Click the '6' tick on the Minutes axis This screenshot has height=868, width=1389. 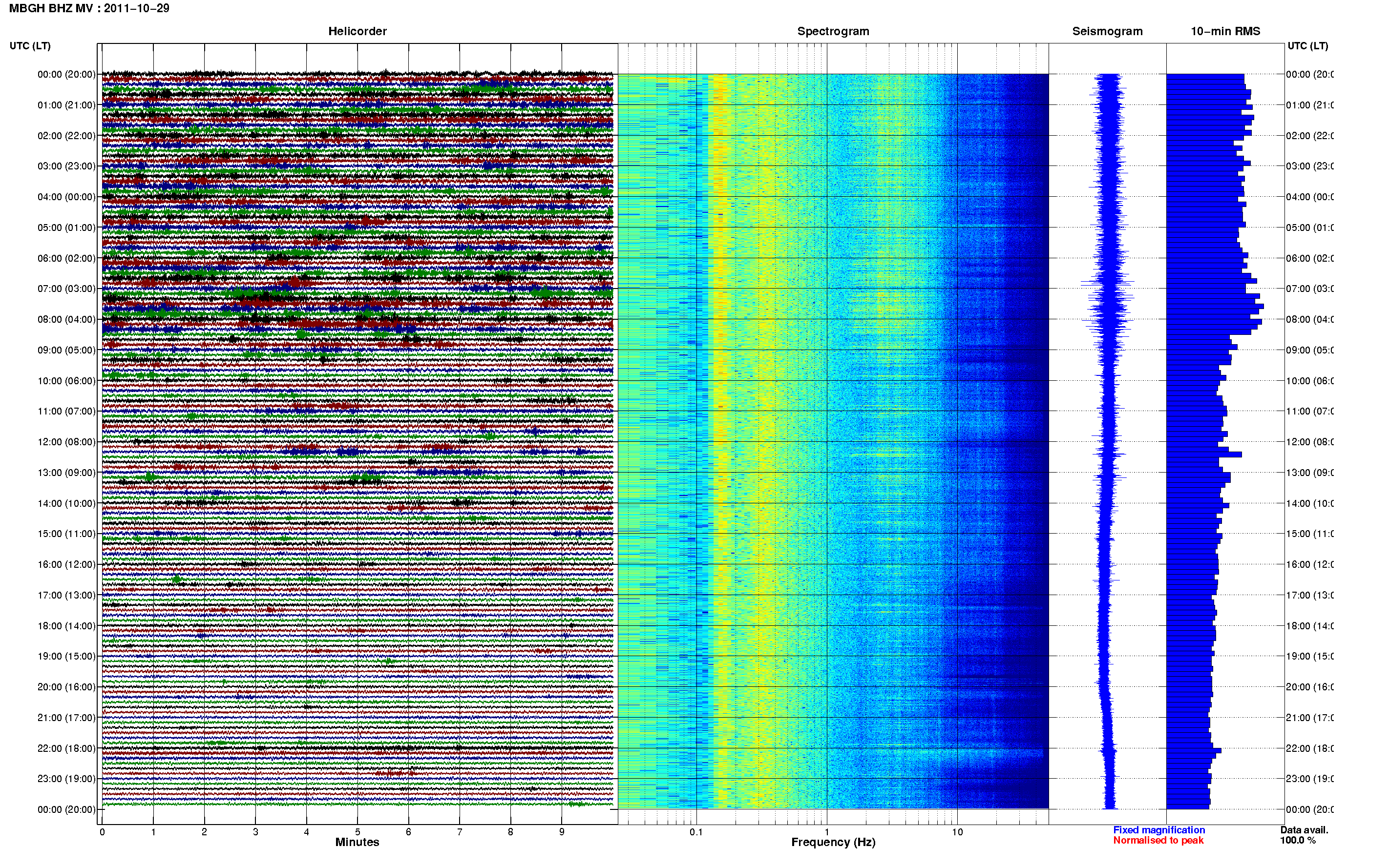[x=408, y=832]
